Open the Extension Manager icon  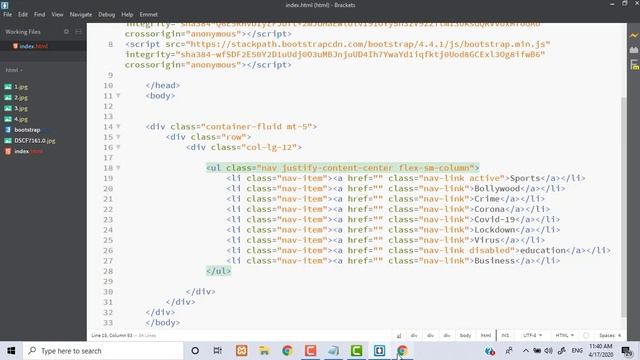[x=634, y=50]
